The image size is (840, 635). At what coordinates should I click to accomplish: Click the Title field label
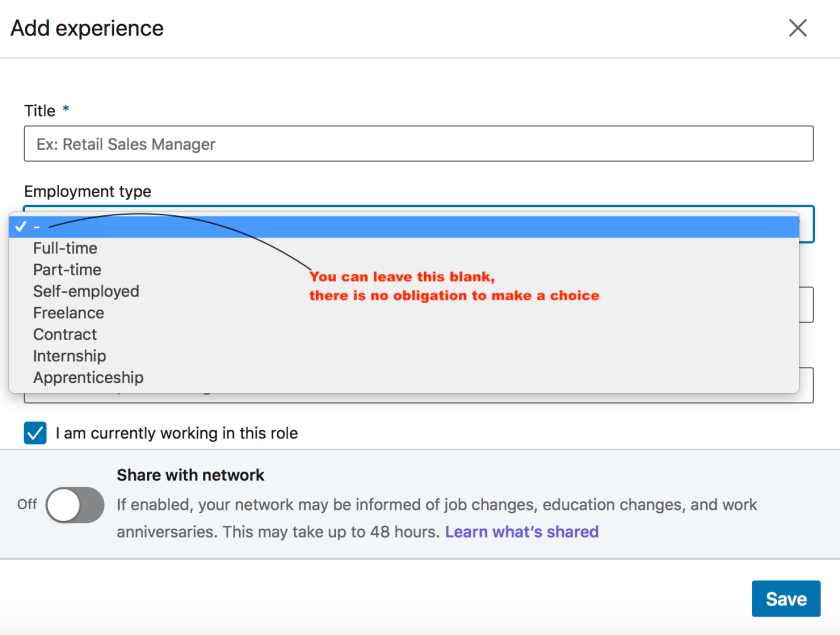click(40, 111)
